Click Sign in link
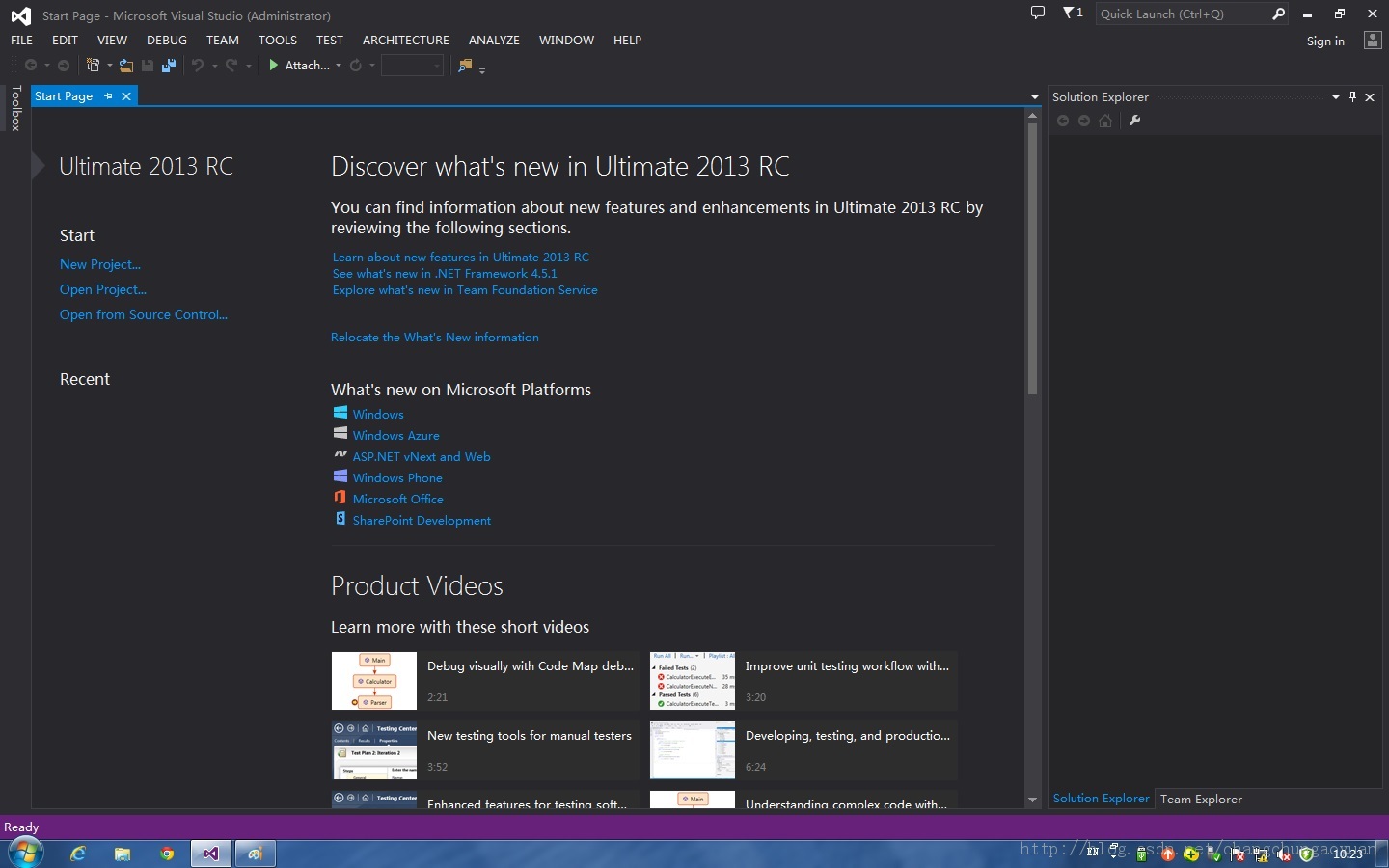The width and height of the screenshot is (1389, 868). pyautogui.click(x=1325, y=41)
